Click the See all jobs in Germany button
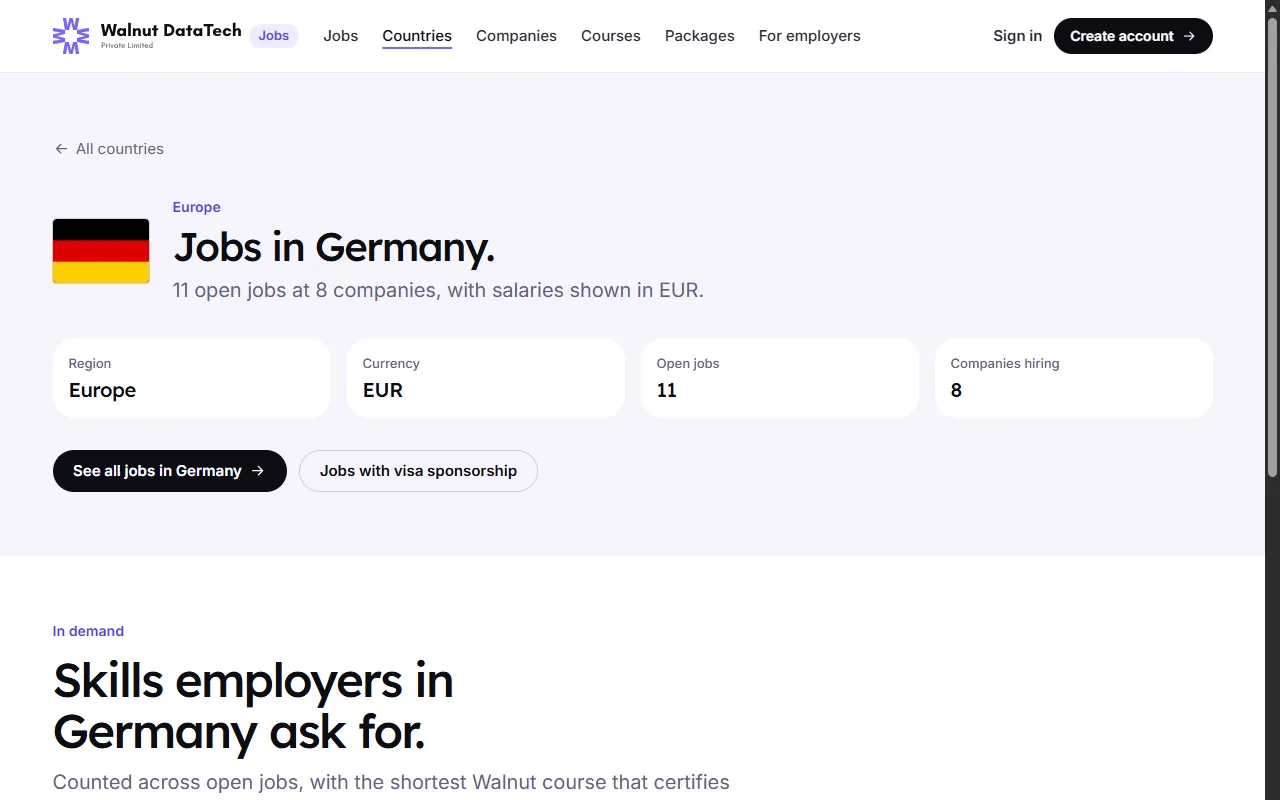 (170, 471)
